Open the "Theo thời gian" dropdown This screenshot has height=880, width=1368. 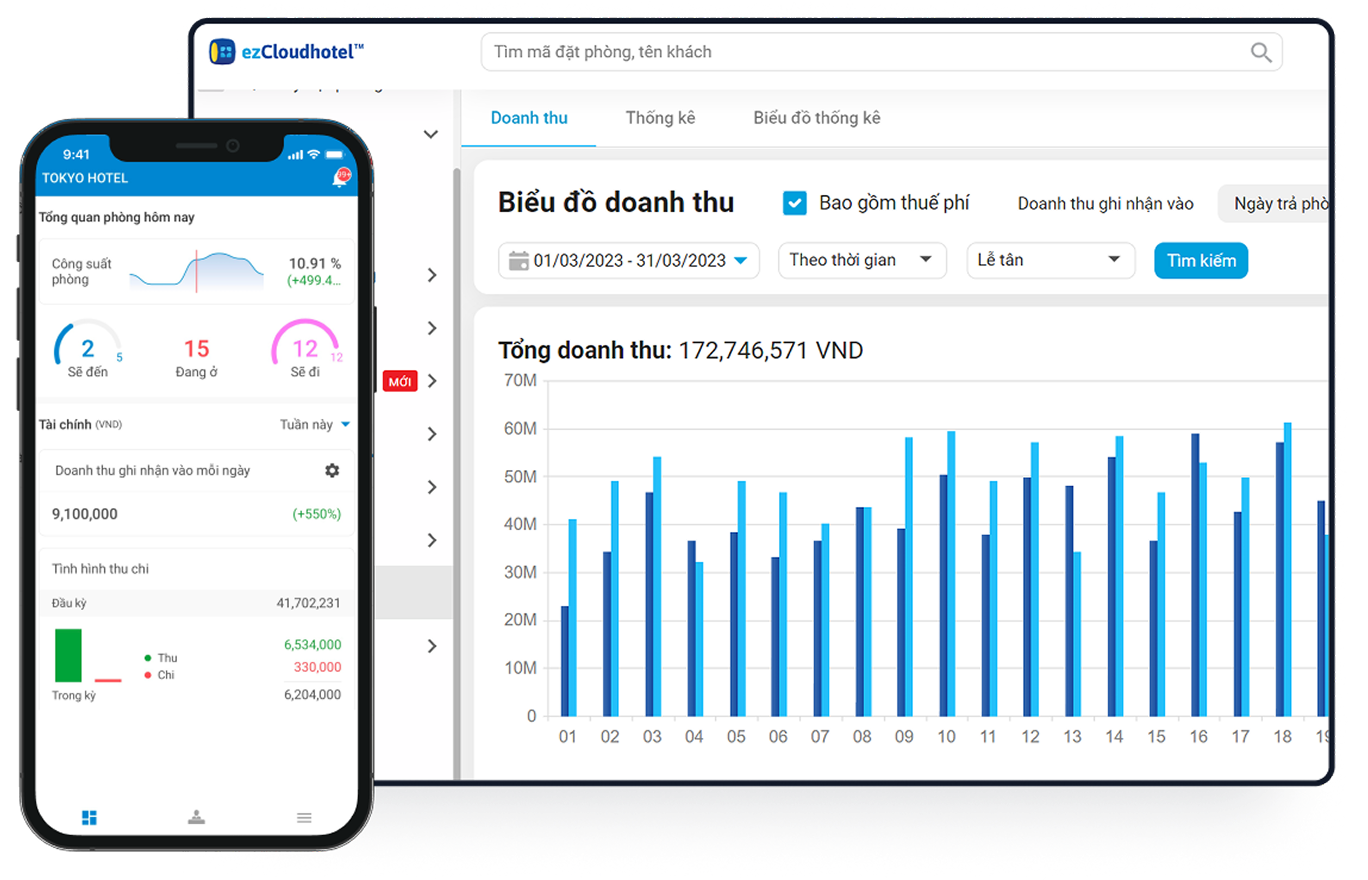[861, 260]
